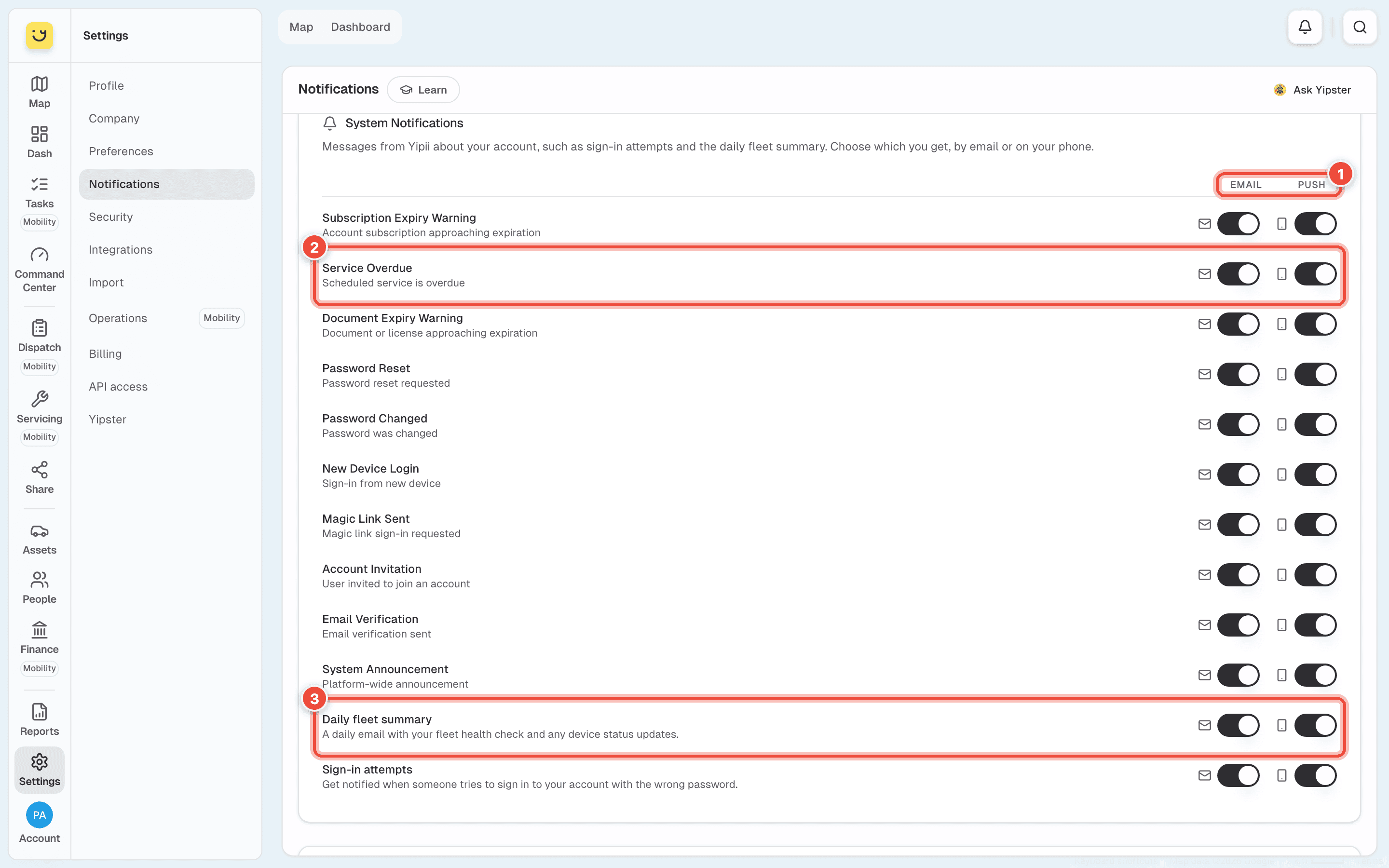Toggle email for Magic Link Sent
The height and width of the screenshot is (868, 1389).
pos(1238,525)
